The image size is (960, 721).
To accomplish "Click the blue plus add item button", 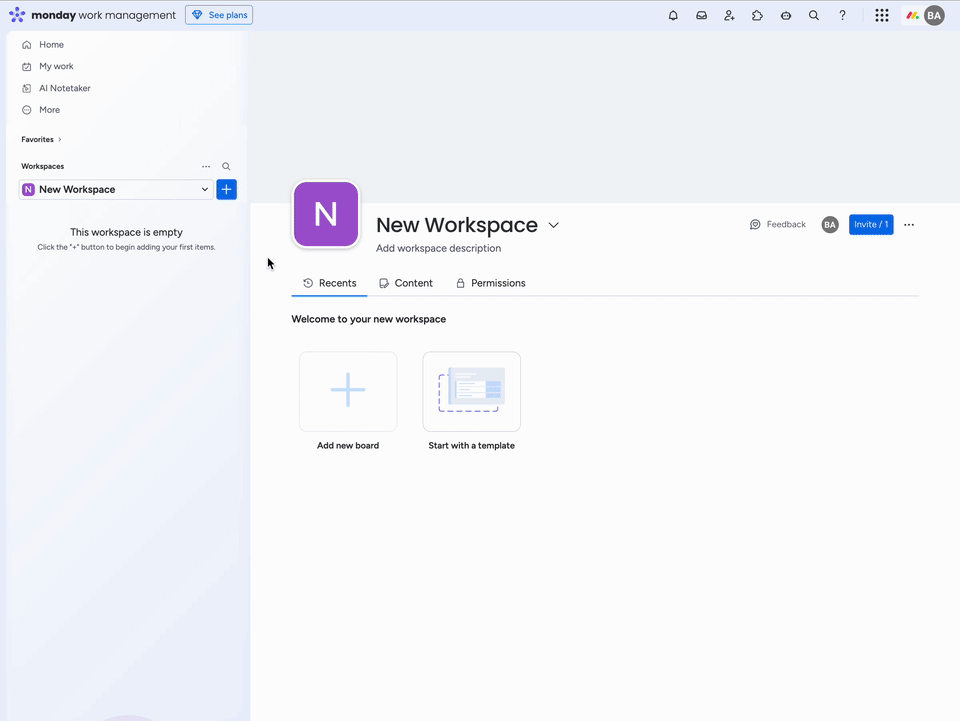I will 227,189.
